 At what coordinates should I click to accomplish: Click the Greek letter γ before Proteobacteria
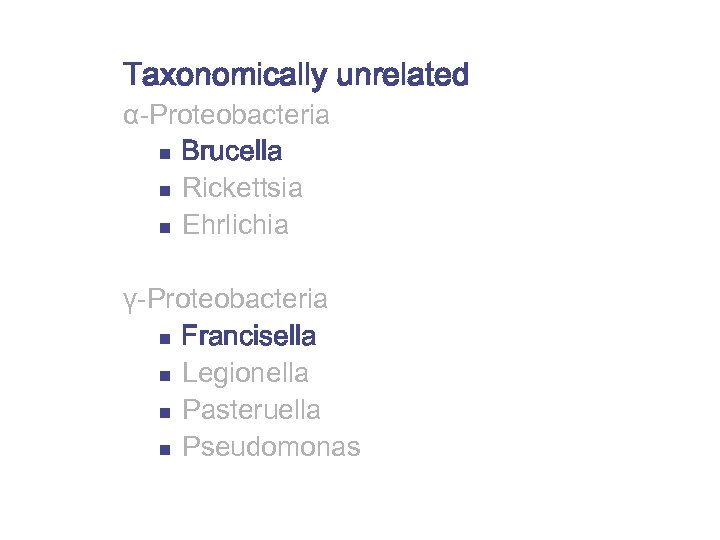click(130, 301)
